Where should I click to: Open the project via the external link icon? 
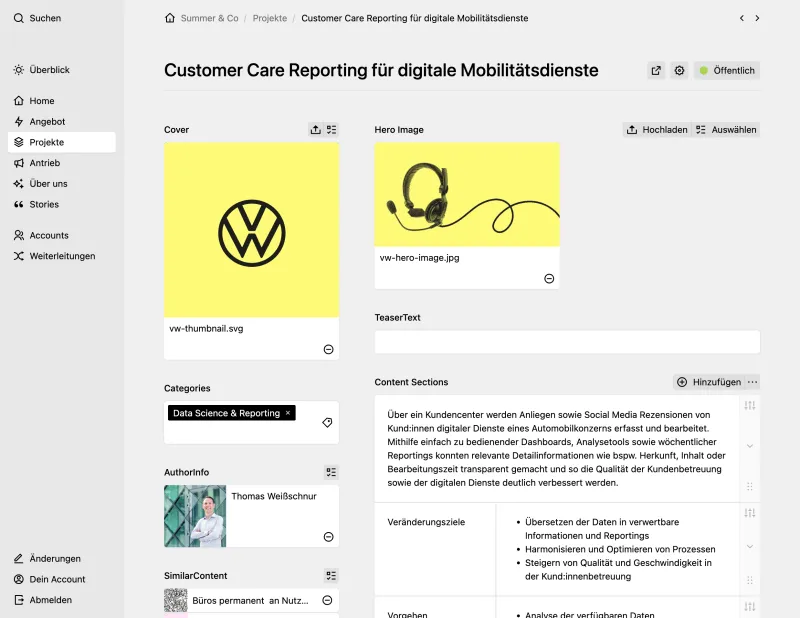pos(656,70)
